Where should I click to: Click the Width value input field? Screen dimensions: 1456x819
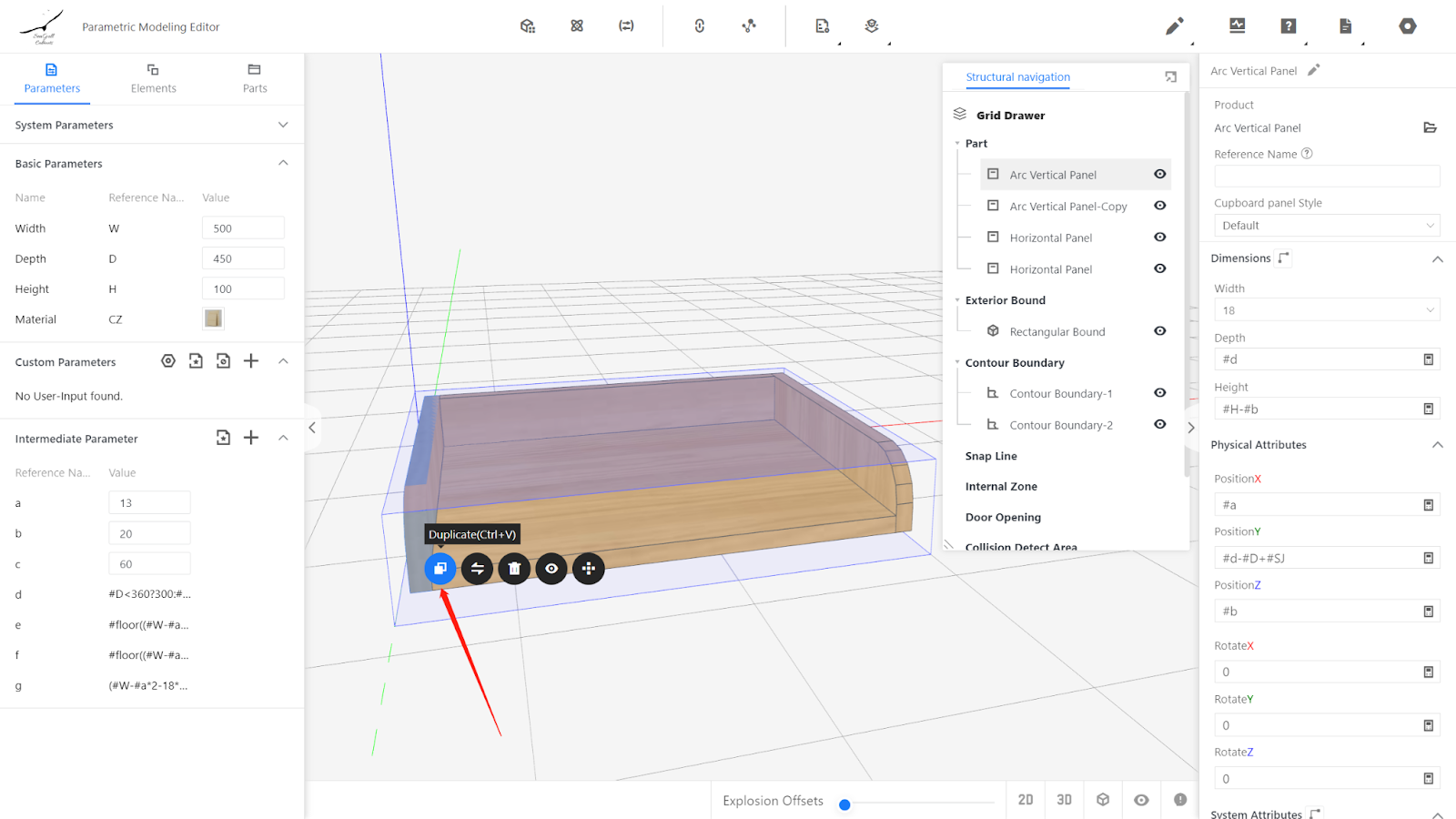coord(243,228)
